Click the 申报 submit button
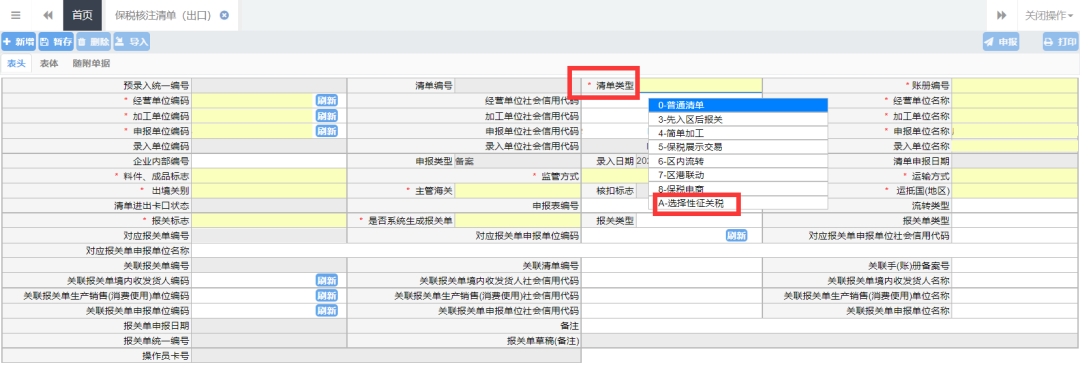The height and width of the screenshot is (389, 1080). [1001, 42]
